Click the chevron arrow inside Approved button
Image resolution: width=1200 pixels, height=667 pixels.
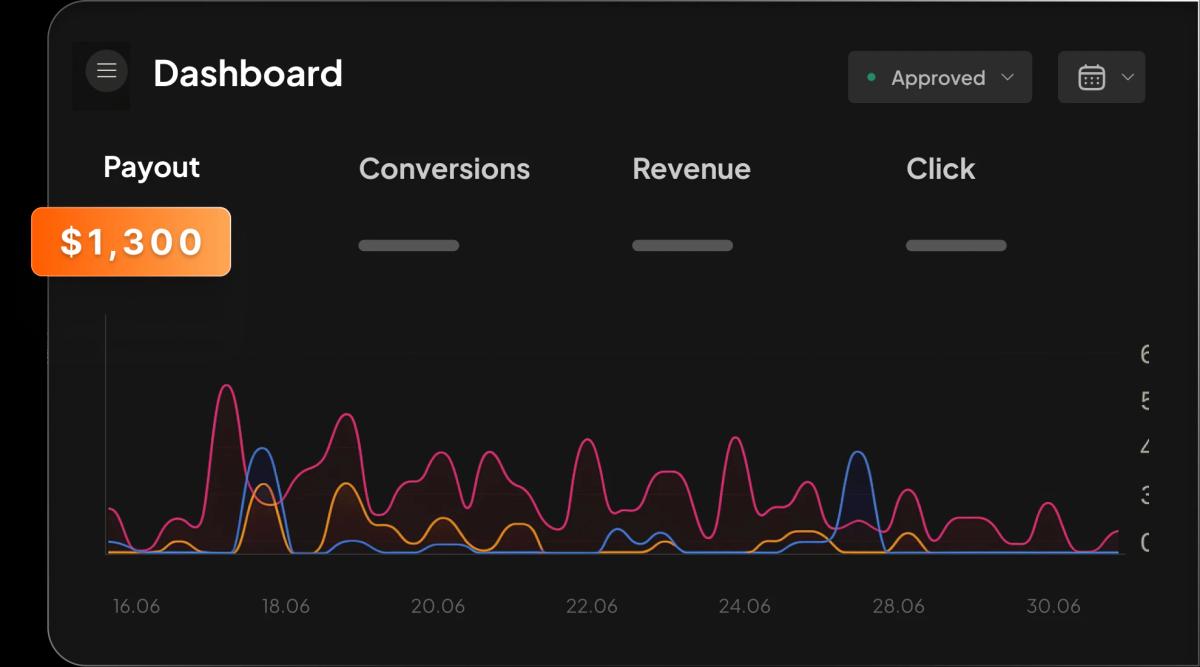1007,77
